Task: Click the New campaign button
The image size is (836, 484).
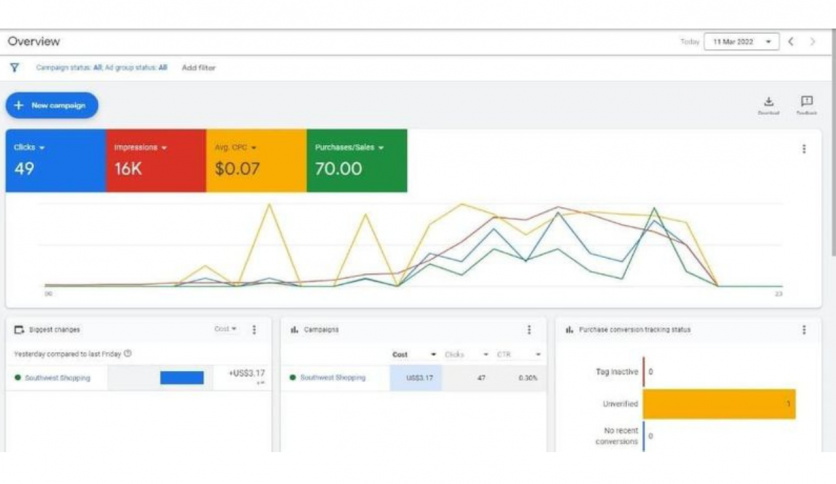Action: click(x=52, y=105)
